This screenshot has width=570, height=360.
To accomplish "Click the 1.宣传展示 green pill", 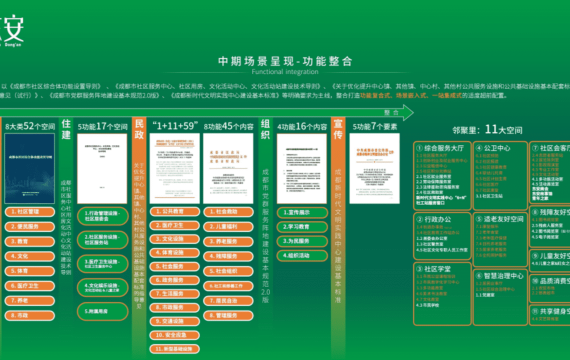I will click(302, 212).
